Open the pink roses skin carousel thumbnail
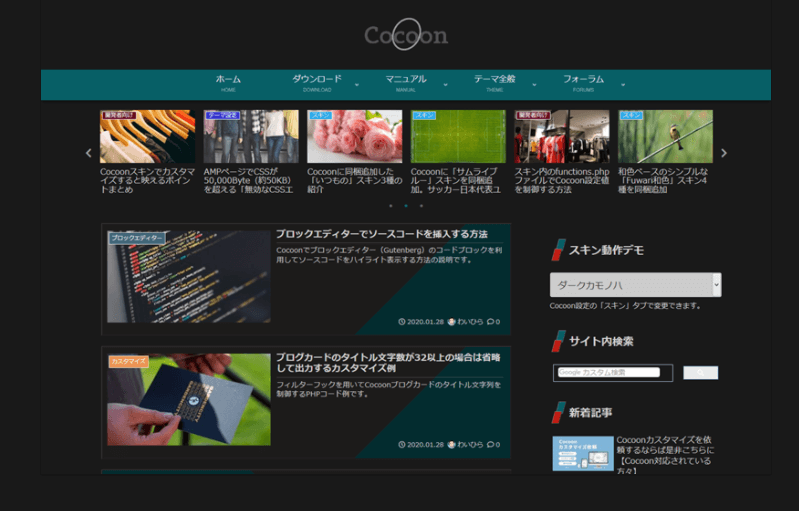This screenshot has height=511, width=799. click(354, 137)
